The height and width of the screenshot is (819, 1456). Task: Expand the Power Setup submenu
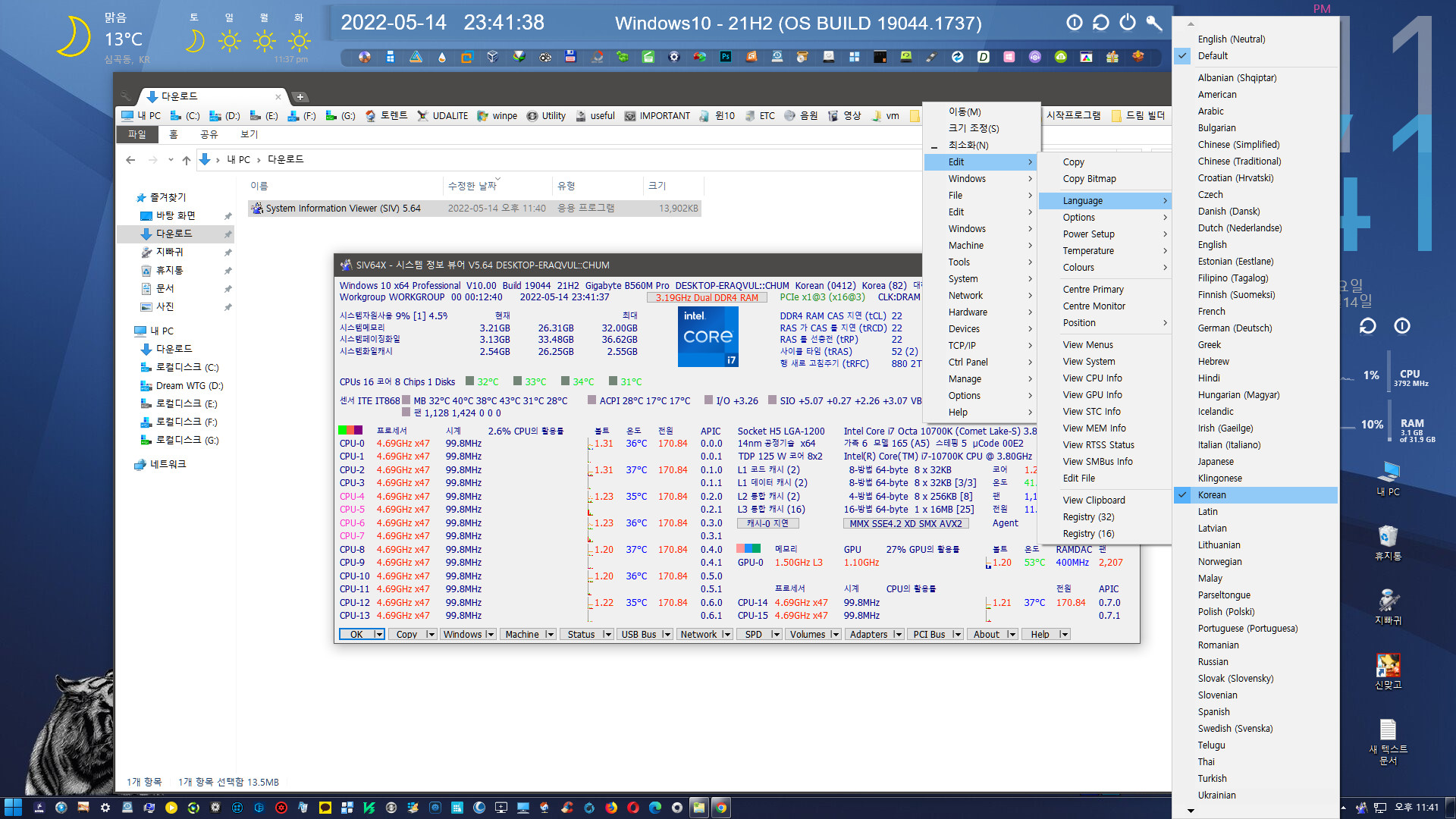[1105, 234]
